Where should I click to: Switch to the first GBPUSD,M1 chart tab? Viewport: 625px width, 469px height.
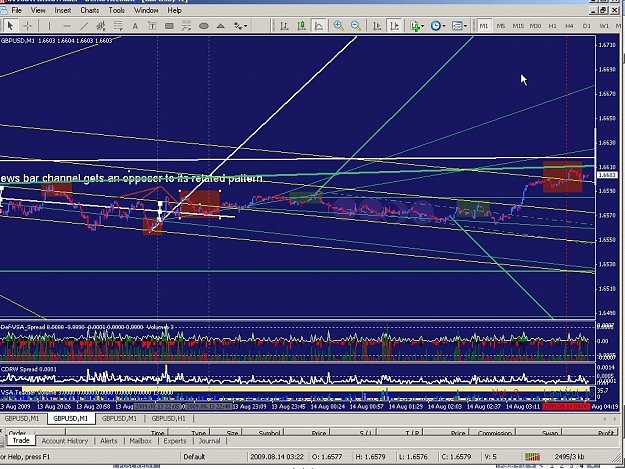22,418
